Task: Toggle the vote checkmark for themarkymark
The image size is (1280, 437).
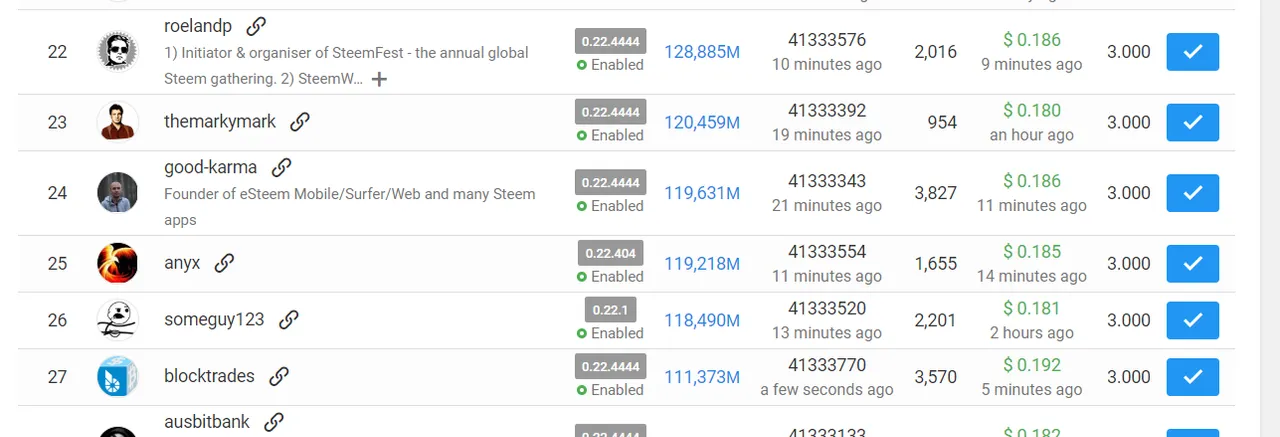Action: (1192, 122)
